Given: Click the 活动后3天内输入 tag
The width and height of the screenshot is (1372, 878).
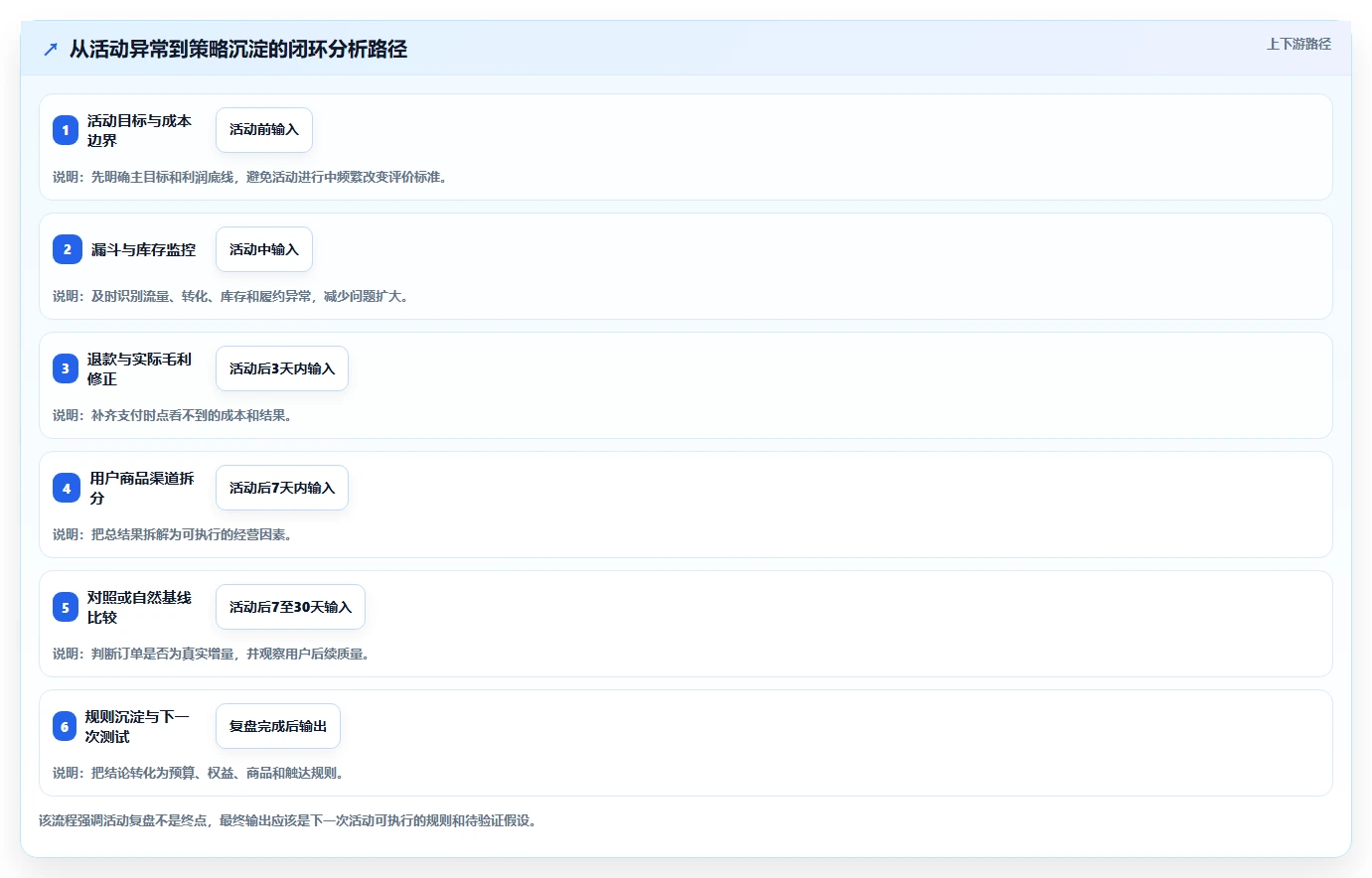Looking at the screenshot, I should 282,368.
